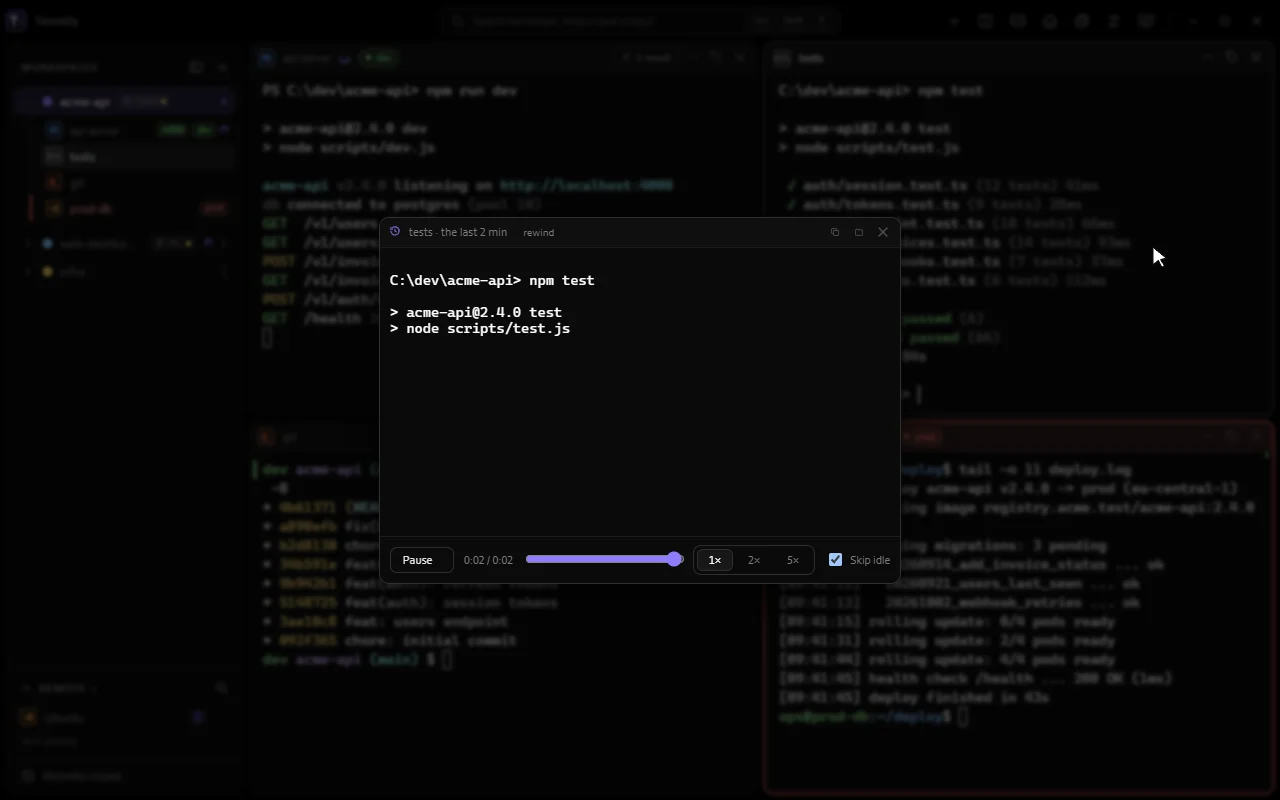Click the 'C:\dev\acme-api> npm test' line in the dialog
Image resolution: width=1280 pixels, height=800 pixels.
coord(492,280)
